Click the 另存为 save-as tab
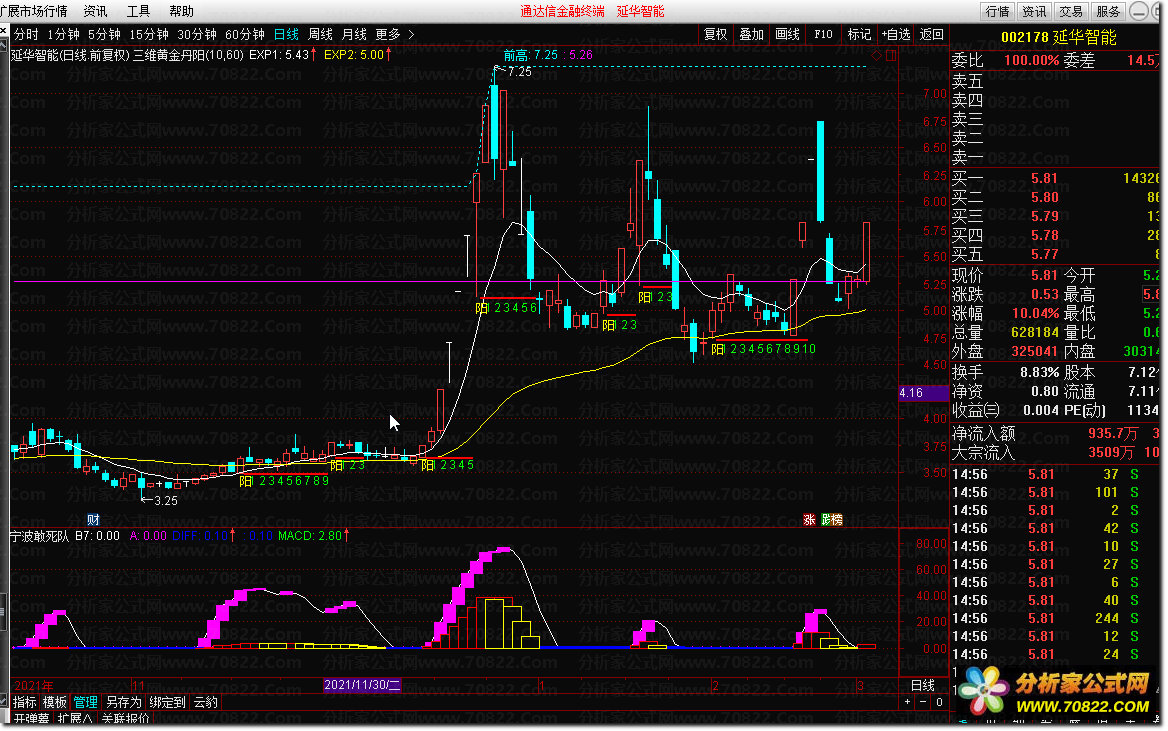The height and width of the screenshot is (731, 1168). click(x=124, y=702)
